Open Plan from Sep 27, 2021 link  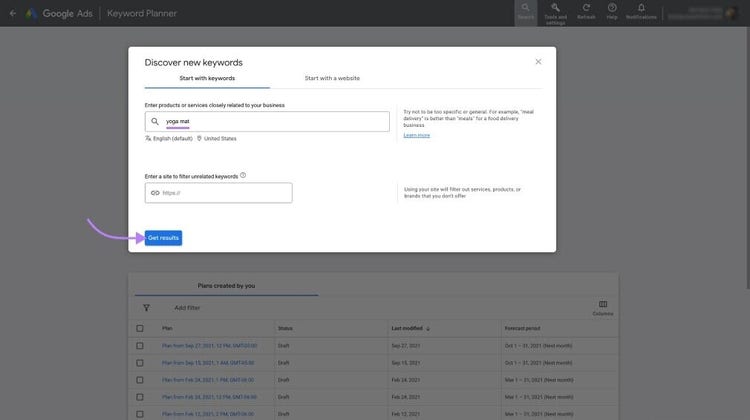pos(210,345)
